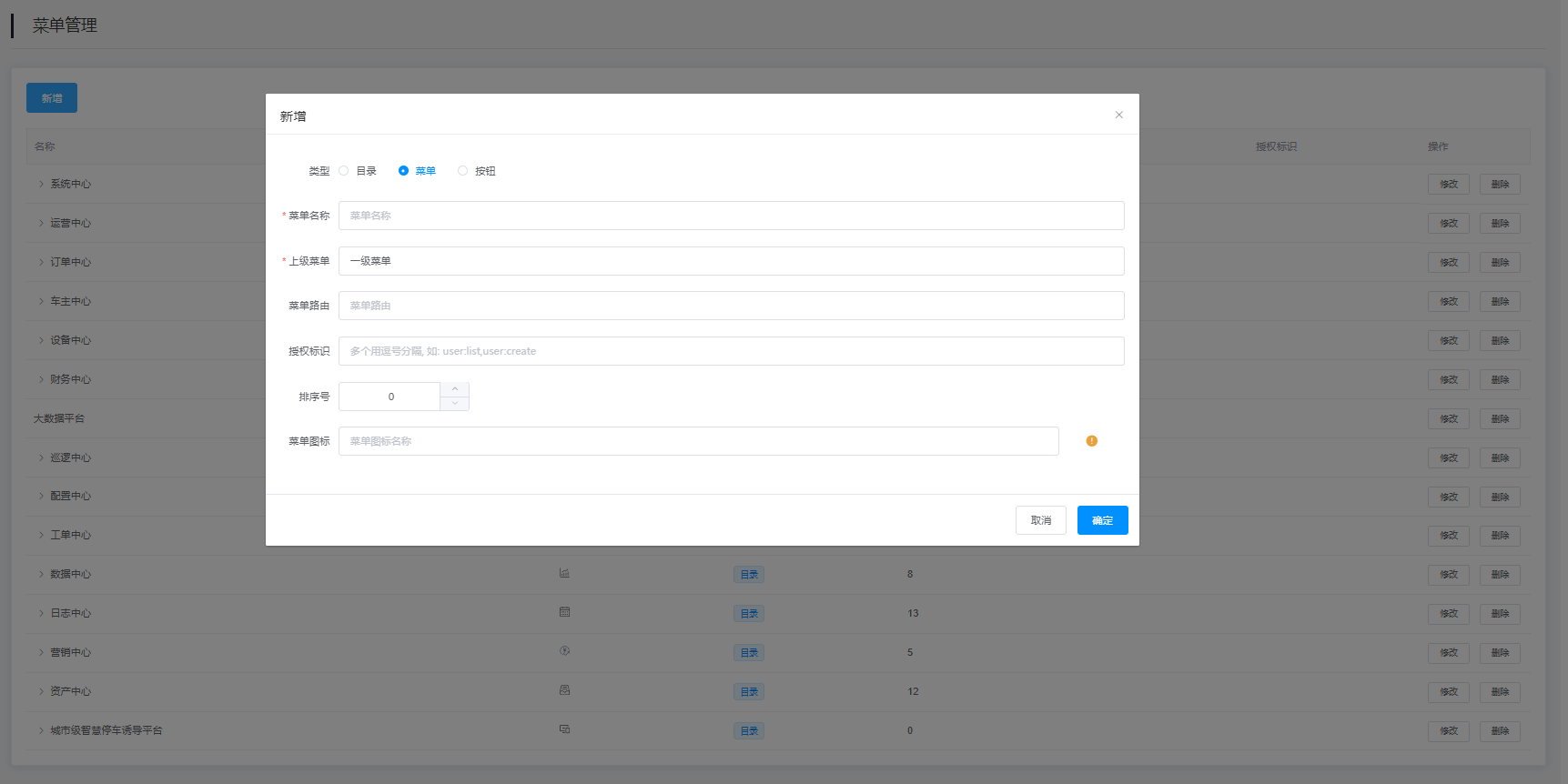1568x784 pixels.
Task: Click the 取消 cancel button
Action: tap(1040, 520)
